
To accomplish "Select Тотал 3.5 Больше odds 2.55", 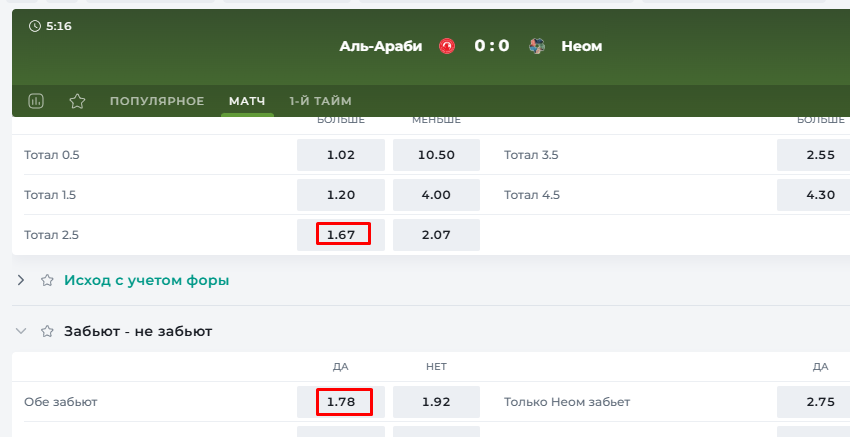I will point(814,155).
